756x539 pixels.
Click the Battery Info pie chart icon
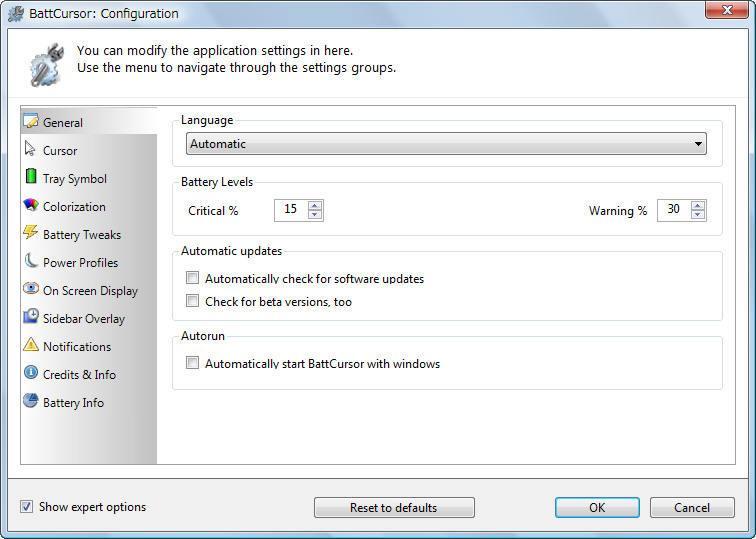click(x=31, y=400)
